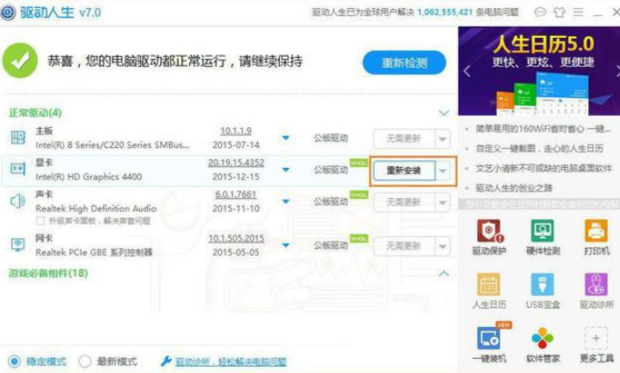This screenshot has width=620, height=373.
Task: Click version 10.1.505.2015 link
Action: (x=236, y=239)
